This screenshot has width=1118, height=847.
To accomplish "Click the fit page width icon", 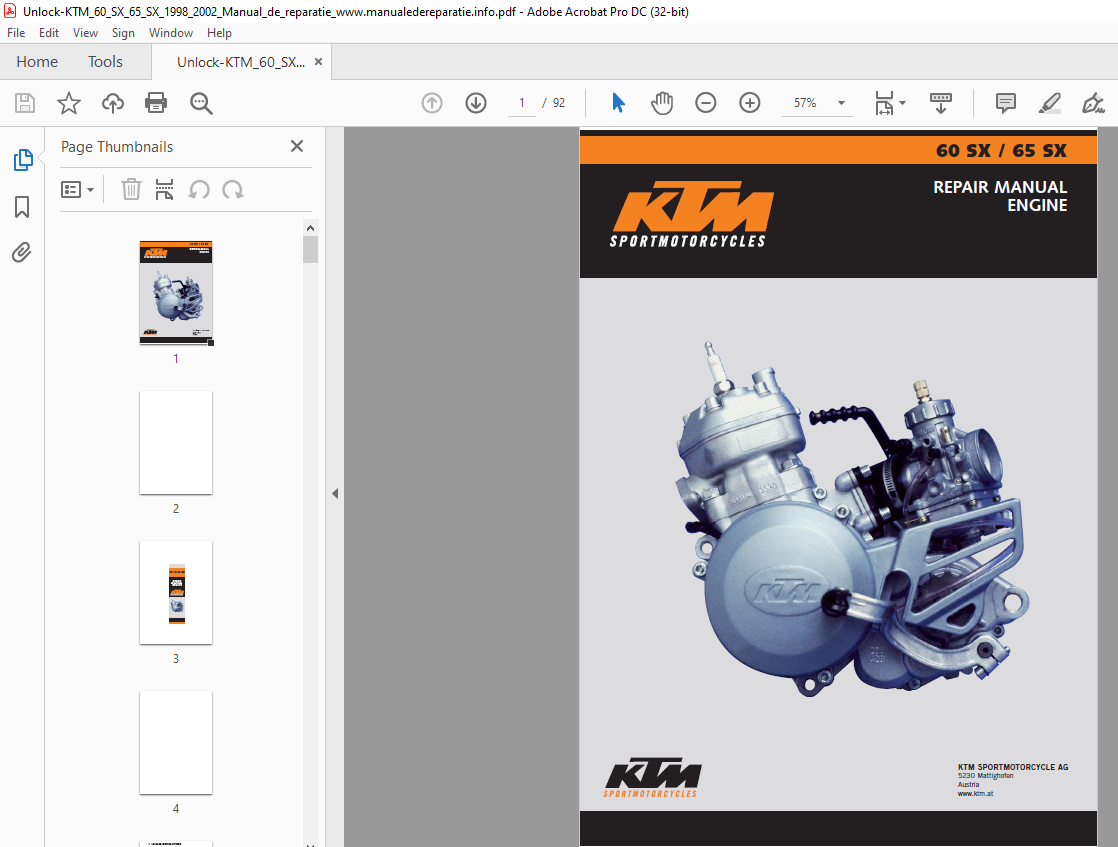I will tap(884, 103).
